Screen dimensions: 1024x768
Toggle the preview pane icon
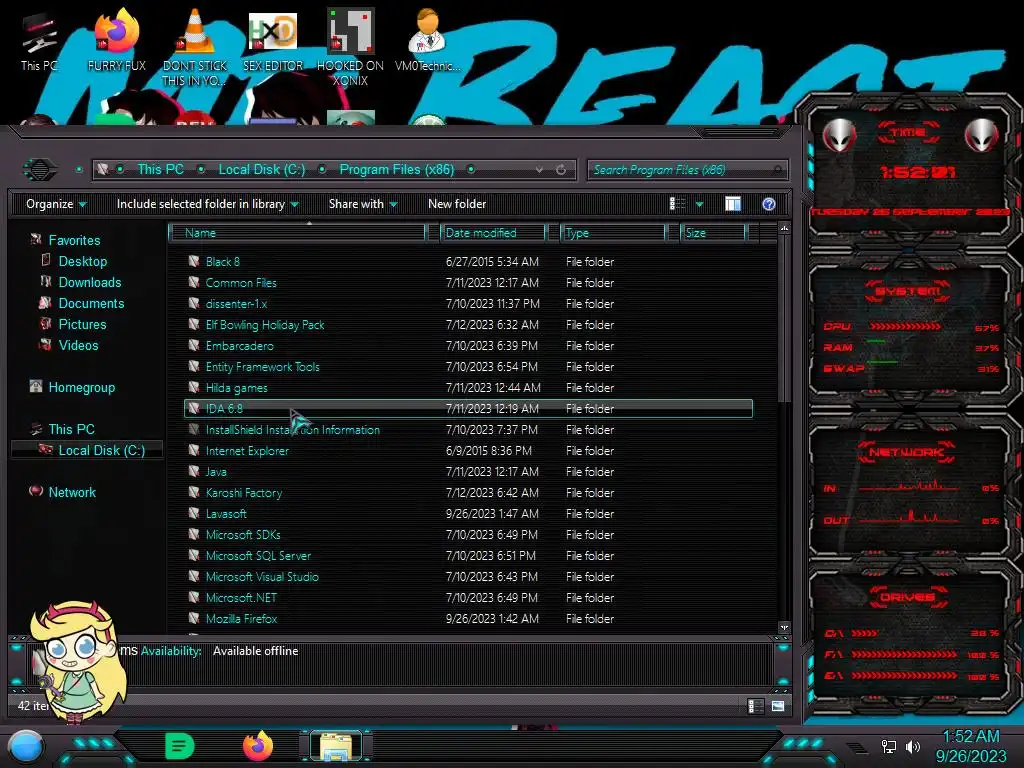pyautogui.click(x=733, y=204)
